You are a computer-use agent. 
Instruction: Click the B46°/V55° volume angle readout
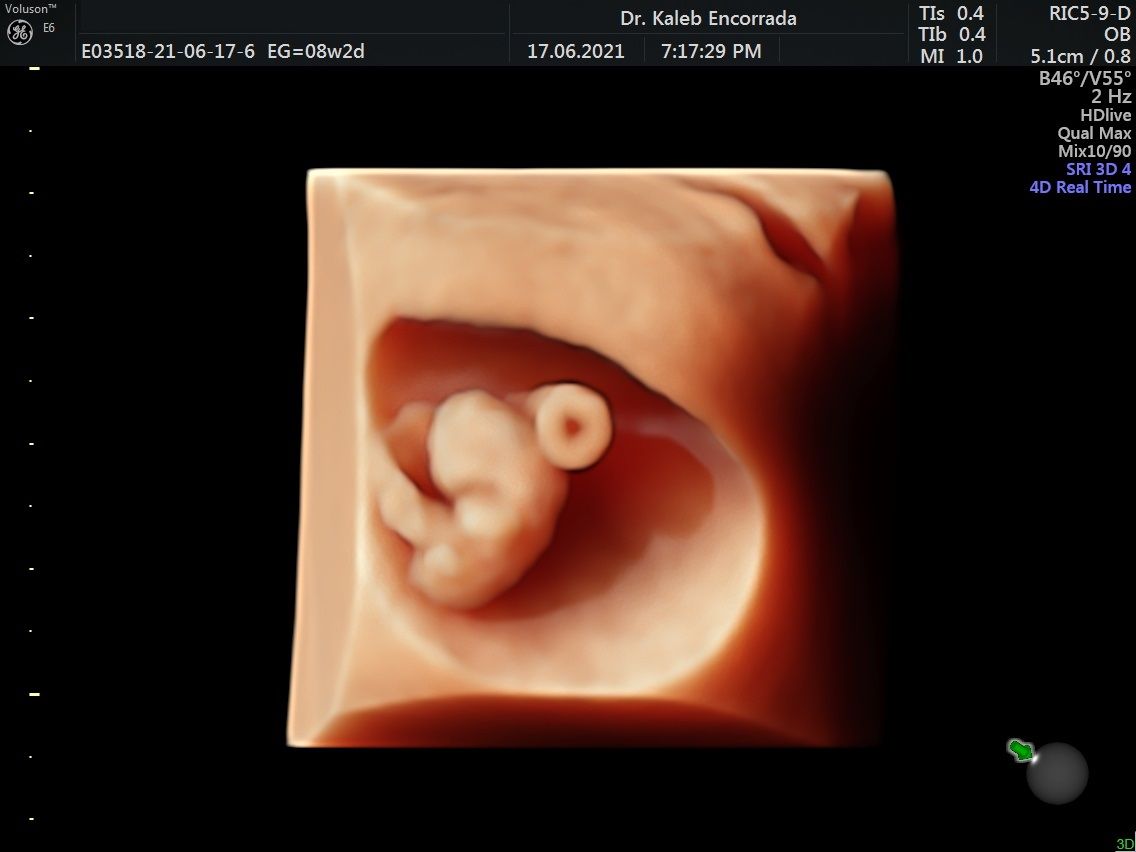pyautogui.click(x=1085, y=79)
